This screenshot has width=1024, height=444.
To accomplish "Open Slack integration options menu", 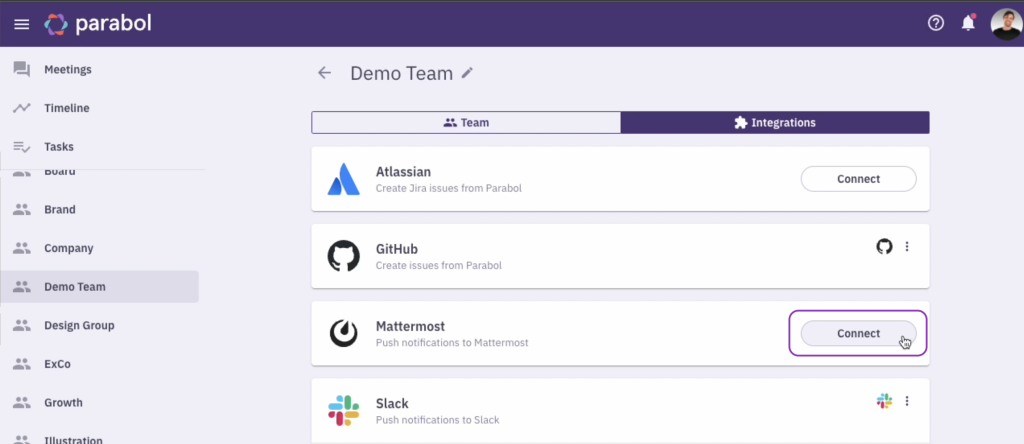I will click(906, 401).
